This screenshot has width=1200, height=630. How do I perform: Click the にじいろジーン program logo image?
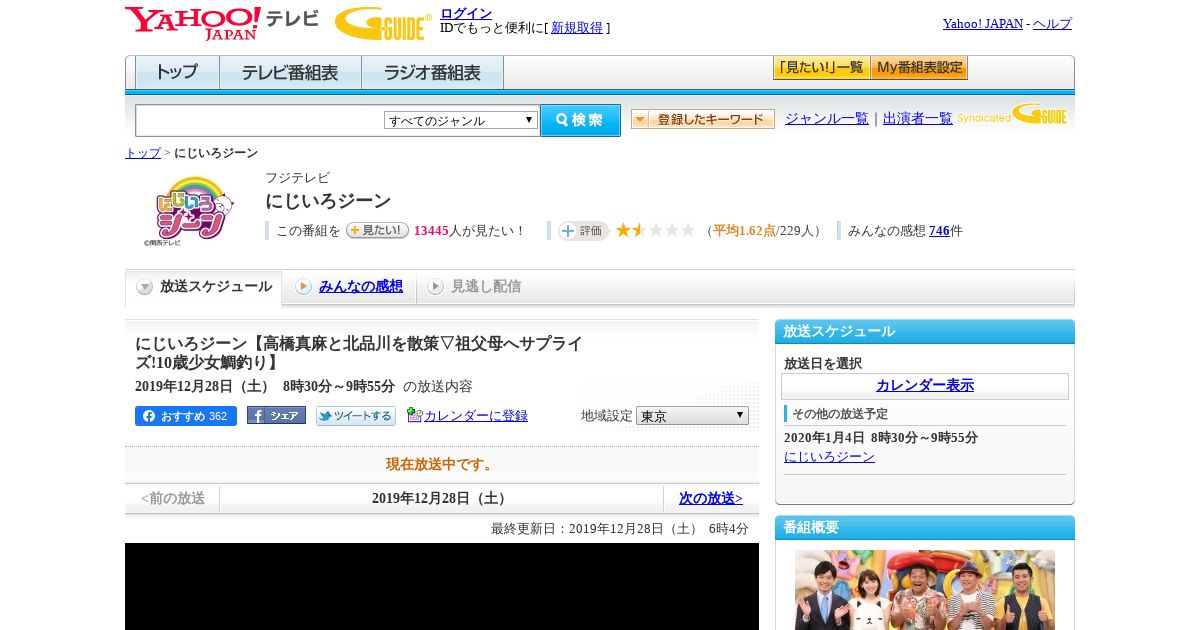188,210
